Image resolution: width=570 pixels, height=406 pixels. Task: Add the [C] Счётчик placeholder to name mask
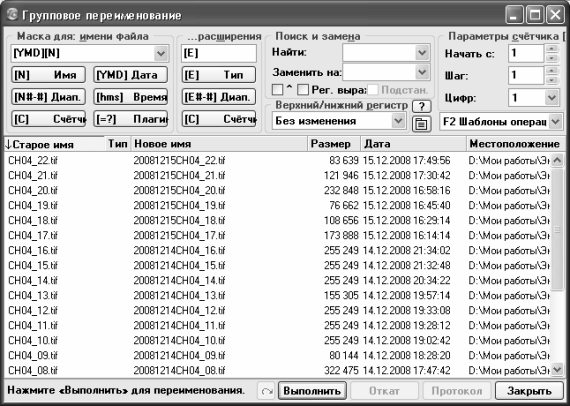pyautogui.click(x=48, y=119)
